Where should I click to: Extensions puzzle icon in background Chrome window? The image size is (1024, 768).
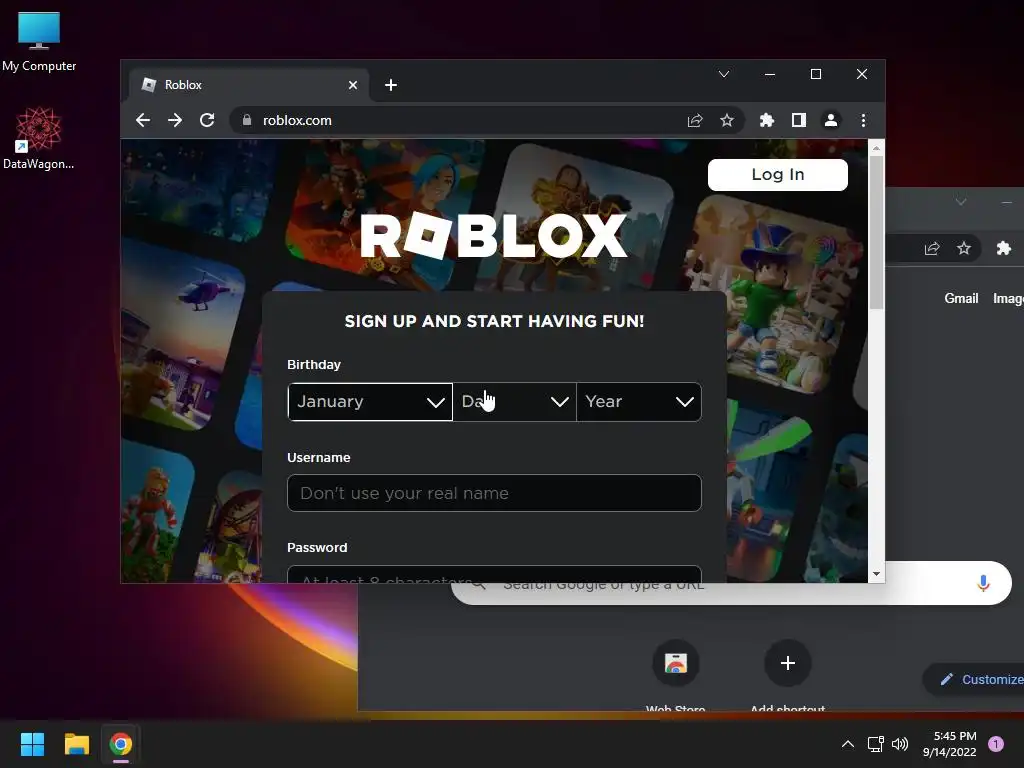pyautogui.click(x=1004, y=248)
